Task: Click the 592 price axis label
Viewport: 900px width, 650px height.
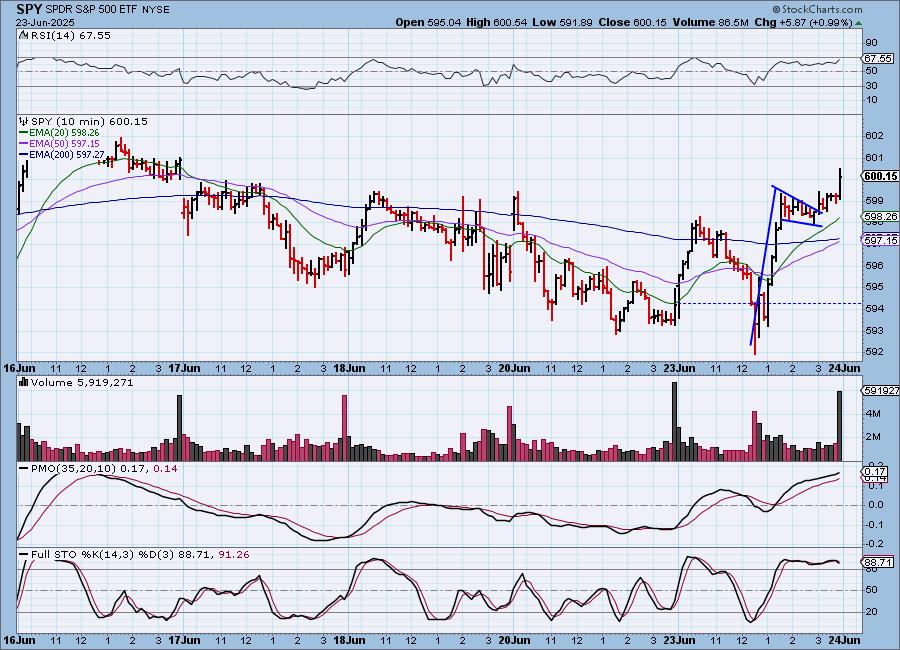Action: tap(874, 351)
